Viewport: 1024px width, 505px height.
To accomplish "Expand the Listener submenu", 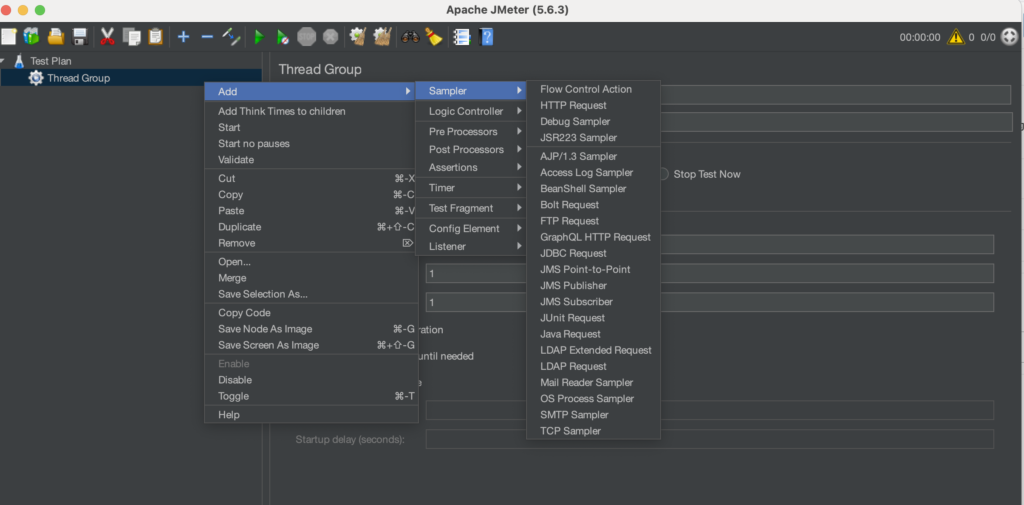I will pyautogui.click(x=471, y=246).
